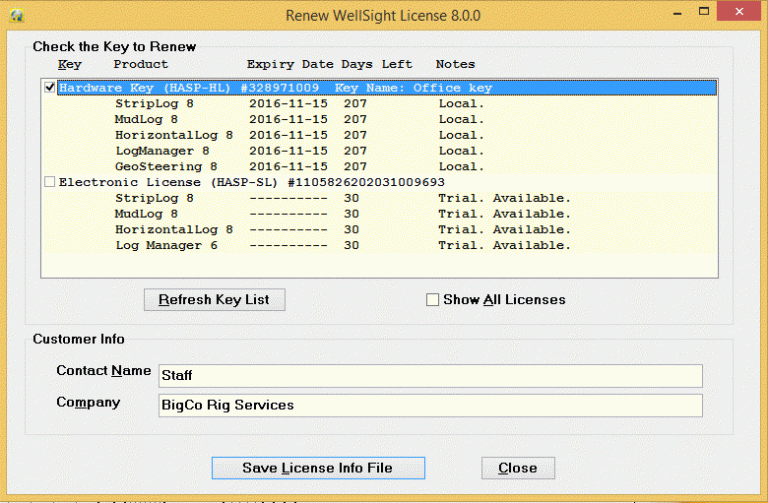
Task: Enable Show All Licenses checkbox
Action: tap(433, 300)
